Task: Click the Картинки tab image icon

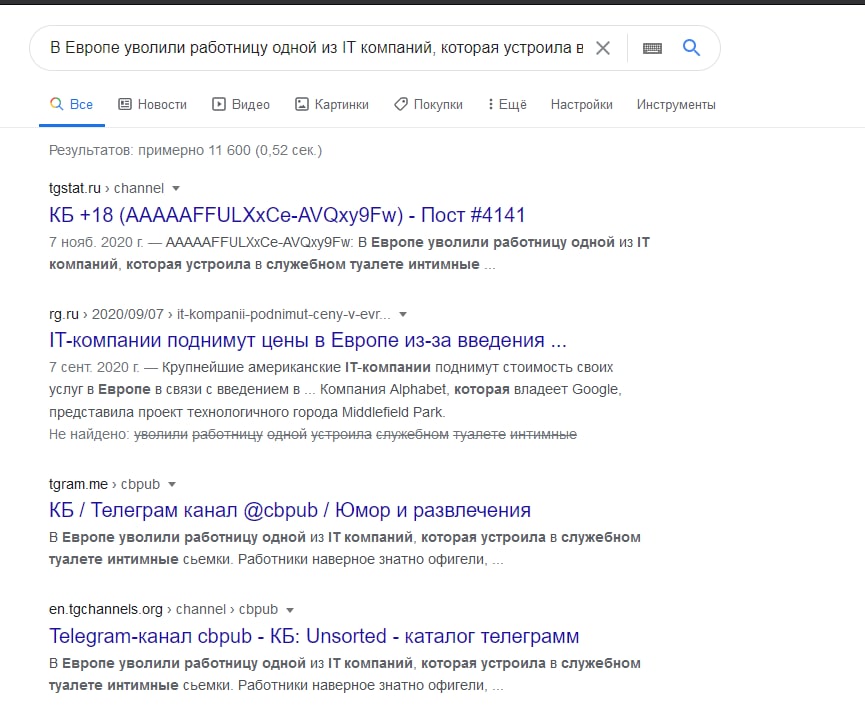Action: click(x=302, y=104)
